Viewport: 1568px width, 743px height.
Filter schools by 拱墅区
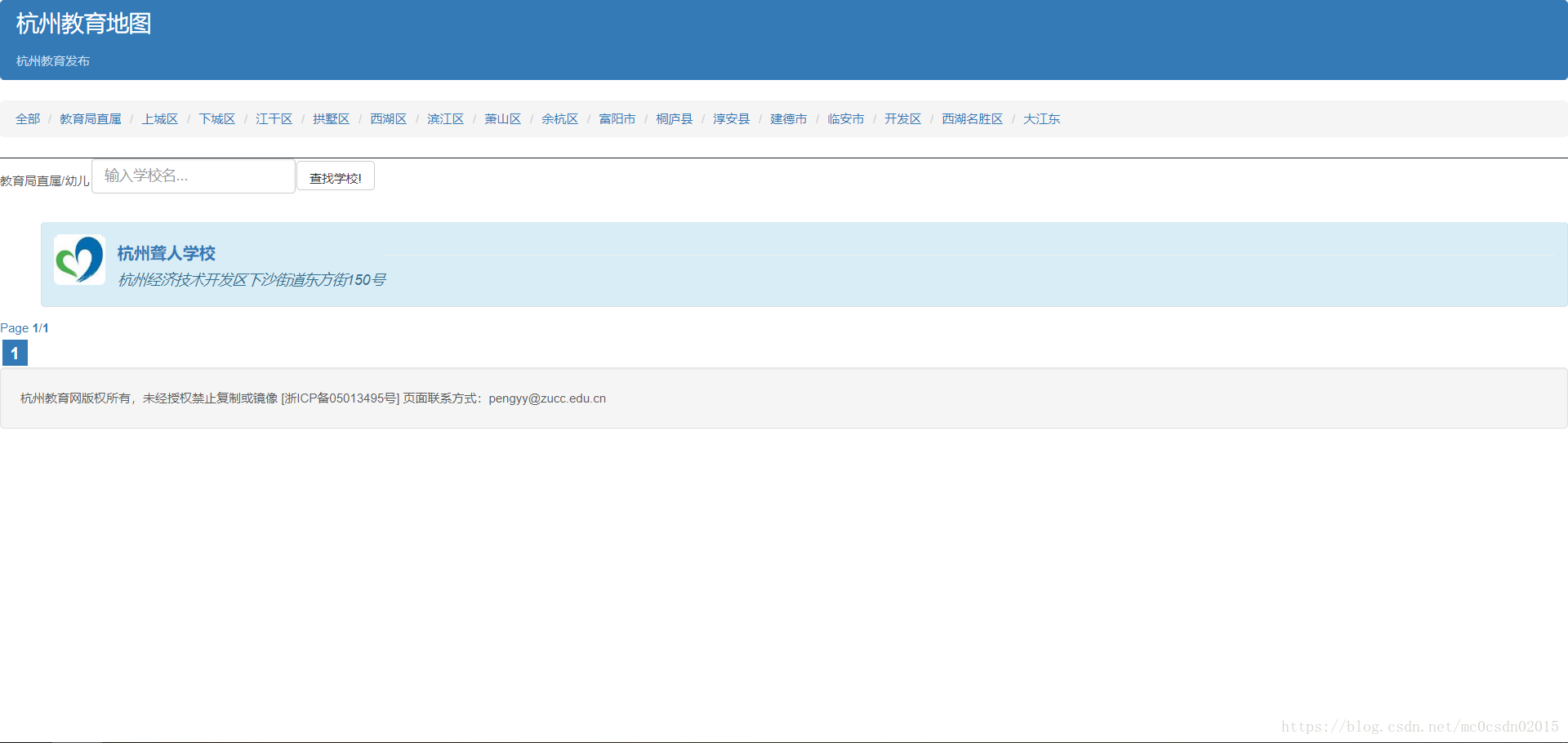(332, 119)
